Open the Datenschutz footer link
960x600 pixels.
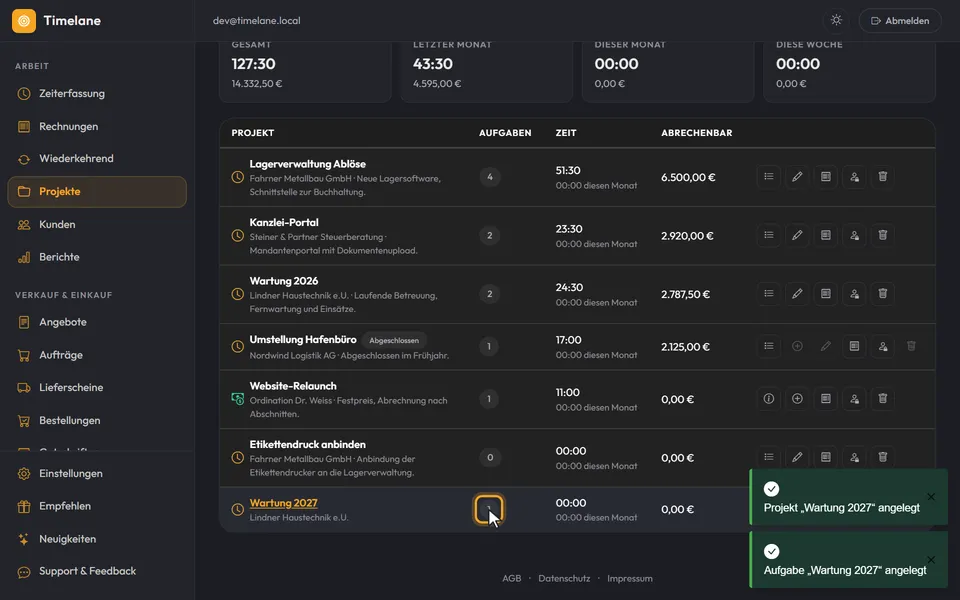tap(564, 579)
